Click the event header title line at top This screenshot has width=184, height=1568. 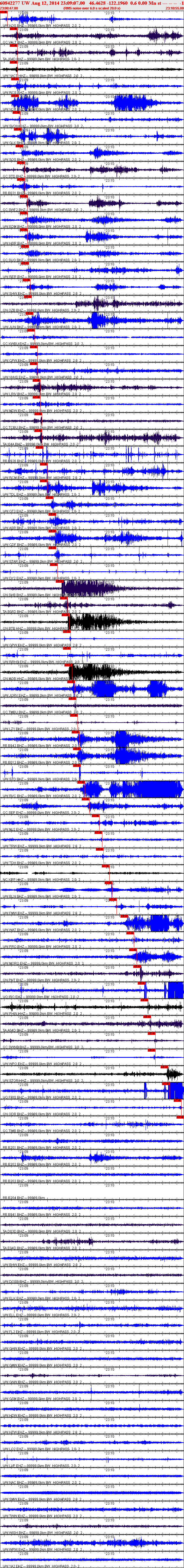pyautogui.click(x=92, y=3)
